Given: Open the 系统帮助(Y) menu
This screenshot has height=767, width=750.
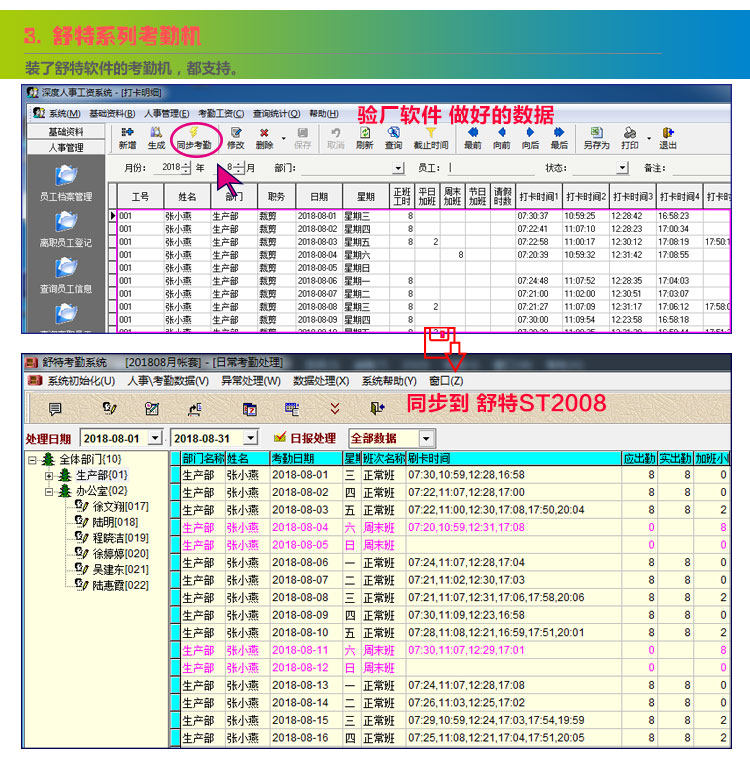Looking at the screenshot, I should click(x=389, y=381).
